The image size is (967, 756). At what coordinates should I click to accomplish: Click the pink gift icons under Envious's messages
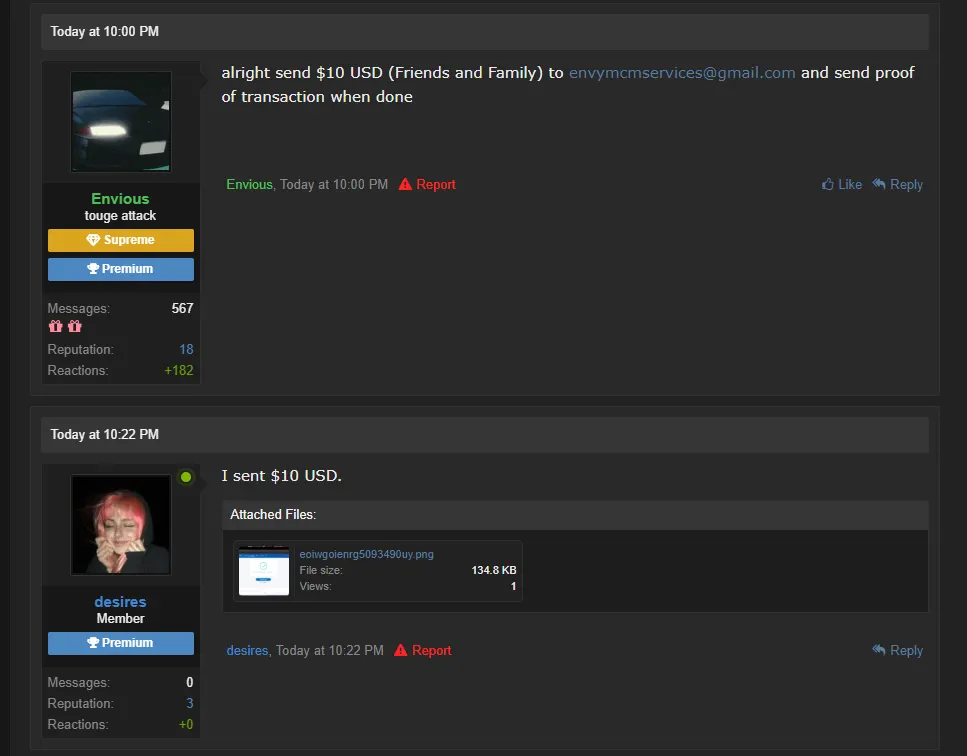pyautogui.click(x=65, y=327)
